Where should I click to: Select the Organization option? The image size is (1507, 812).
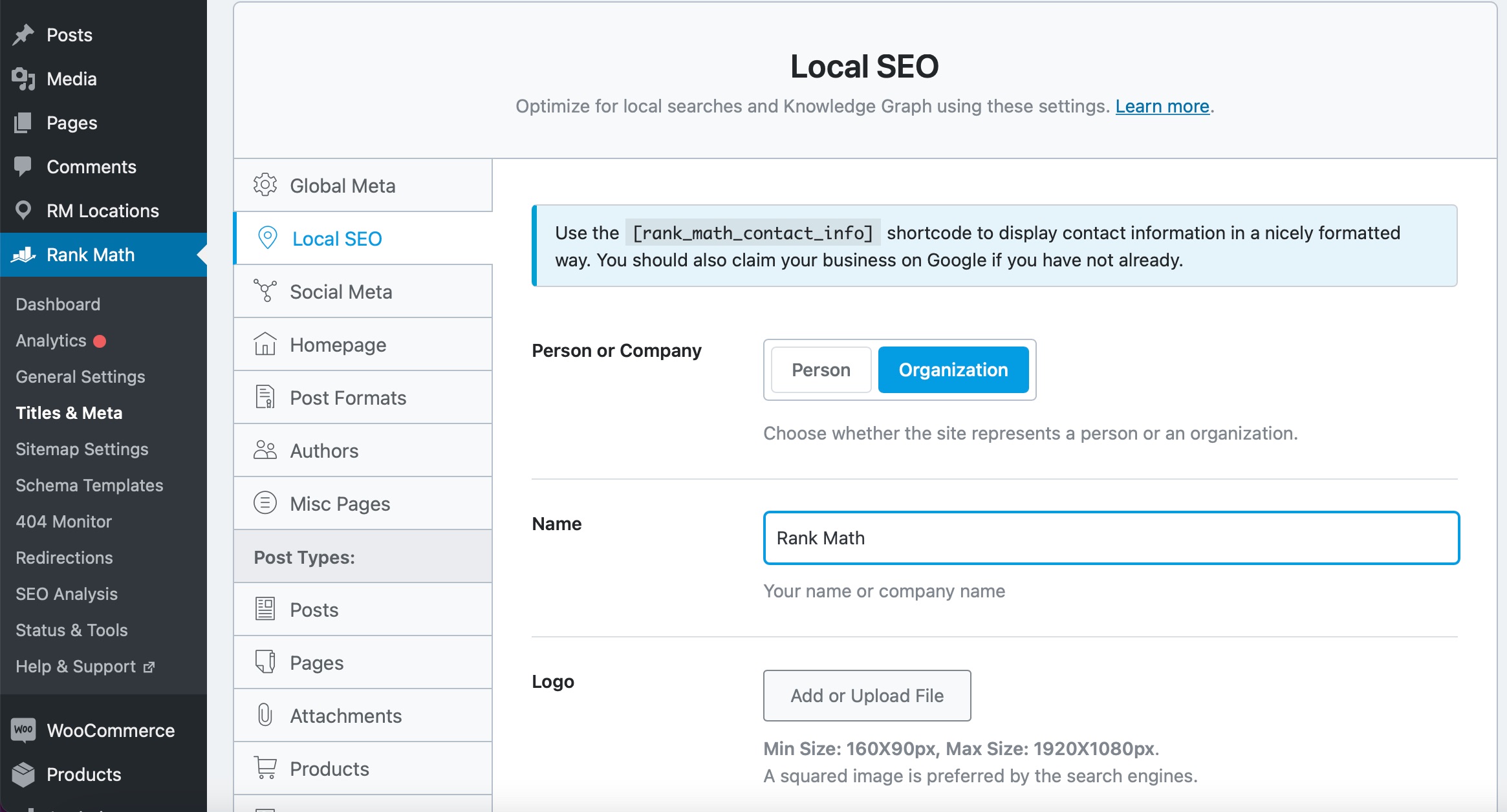pos(953,370)
